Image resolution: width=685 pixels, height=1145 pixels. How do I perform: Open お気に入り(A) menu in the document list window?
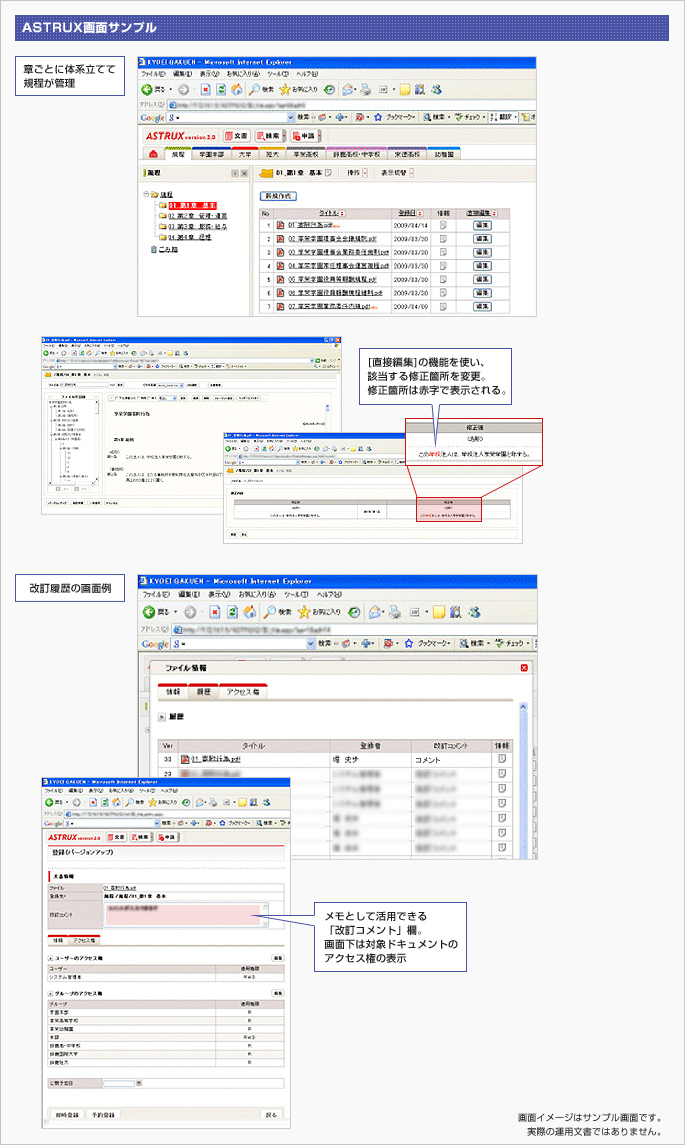243,74
